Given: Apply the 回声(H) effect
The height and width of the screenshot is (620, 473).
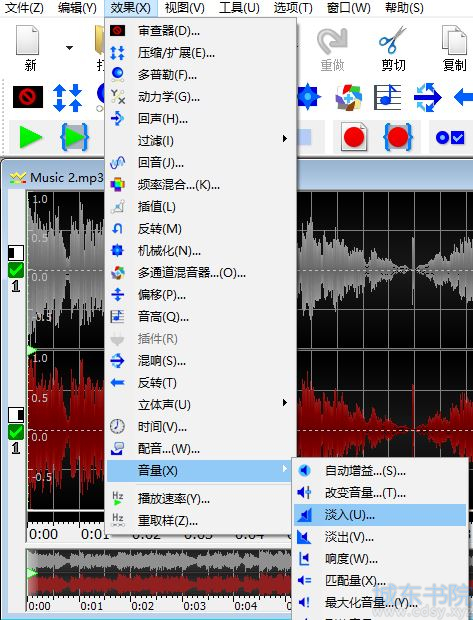Looking at the screenshot, I should tap(201, 119).
